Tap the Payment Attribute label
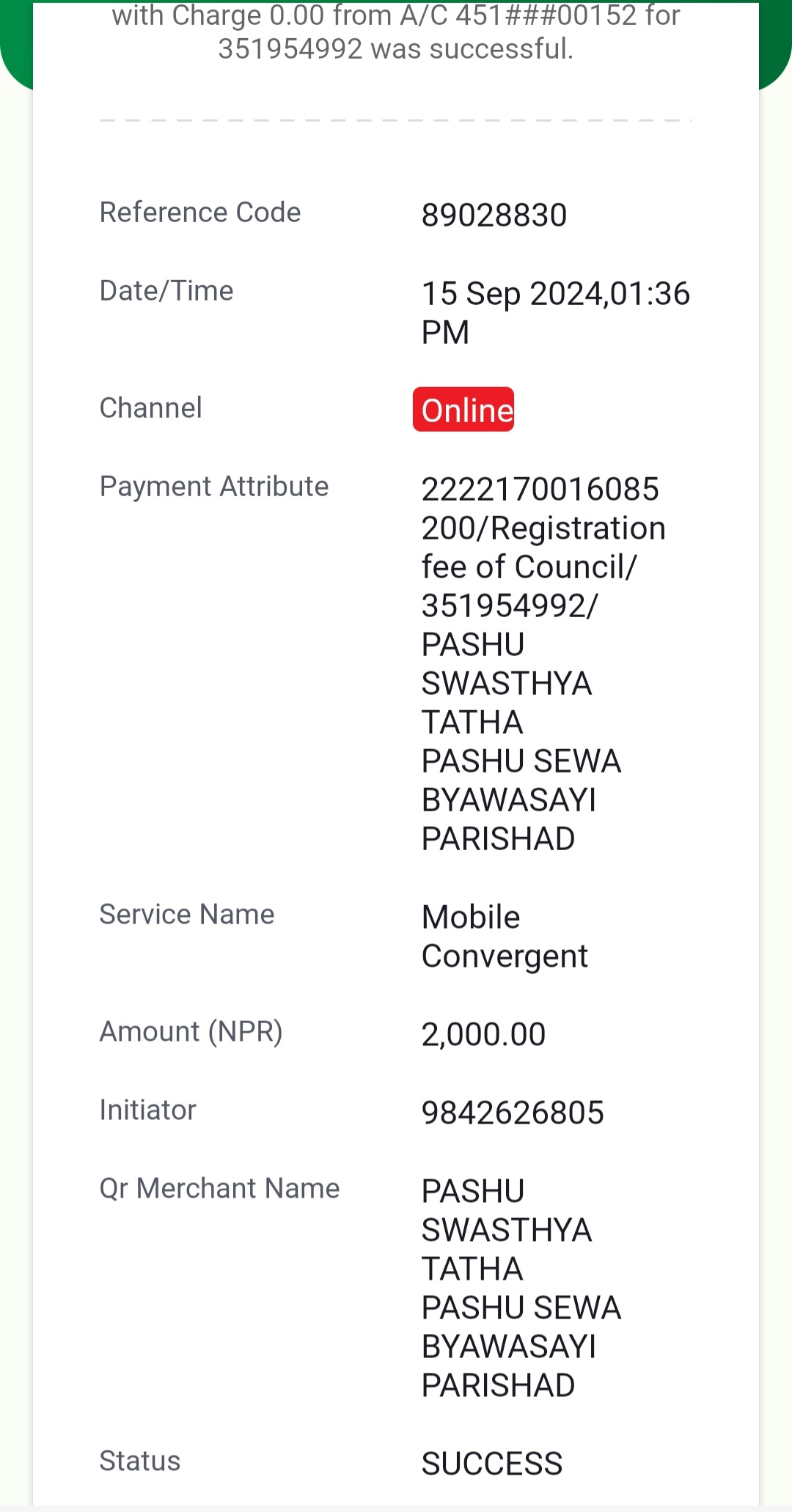 point(214,487)
